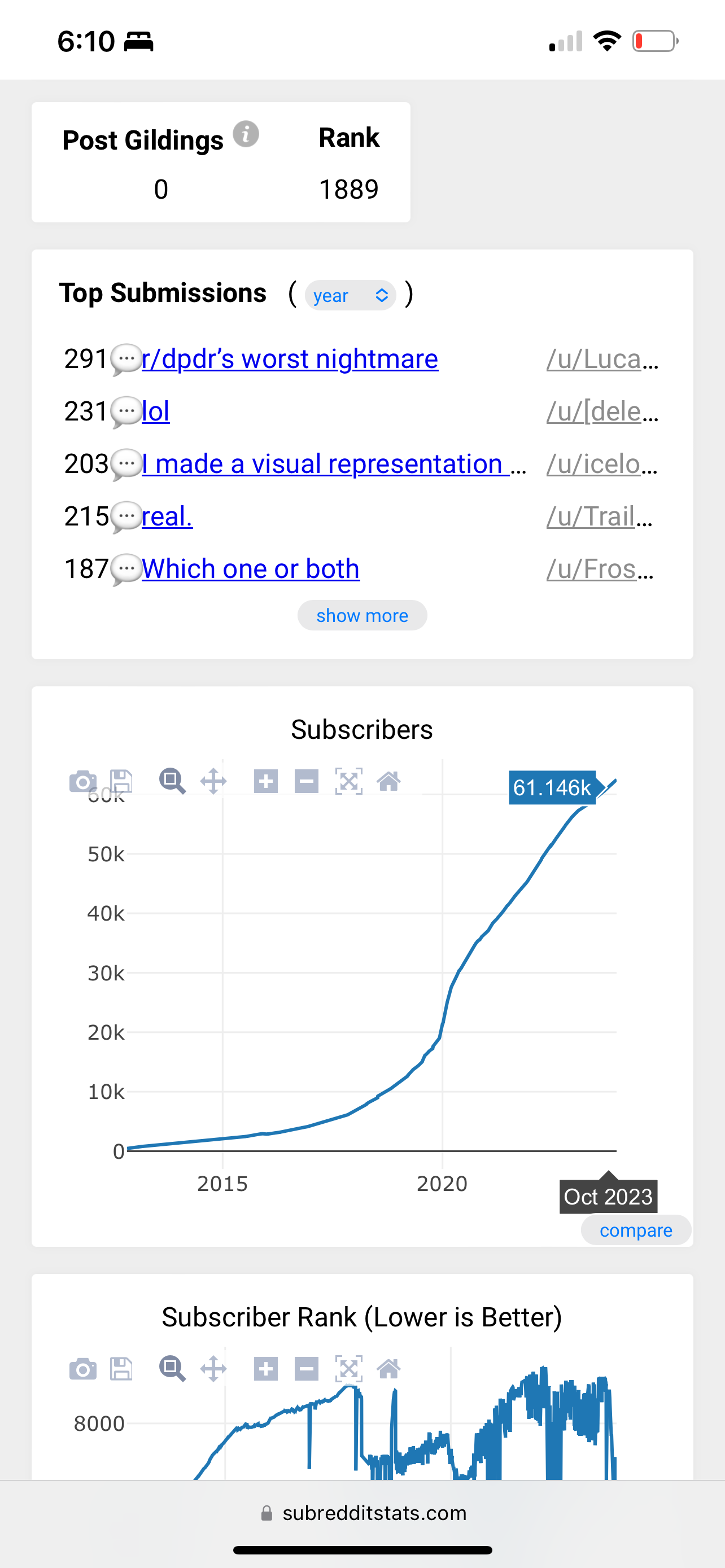
Task: Open the Which one or both submission
Action: tap(251, 568)
